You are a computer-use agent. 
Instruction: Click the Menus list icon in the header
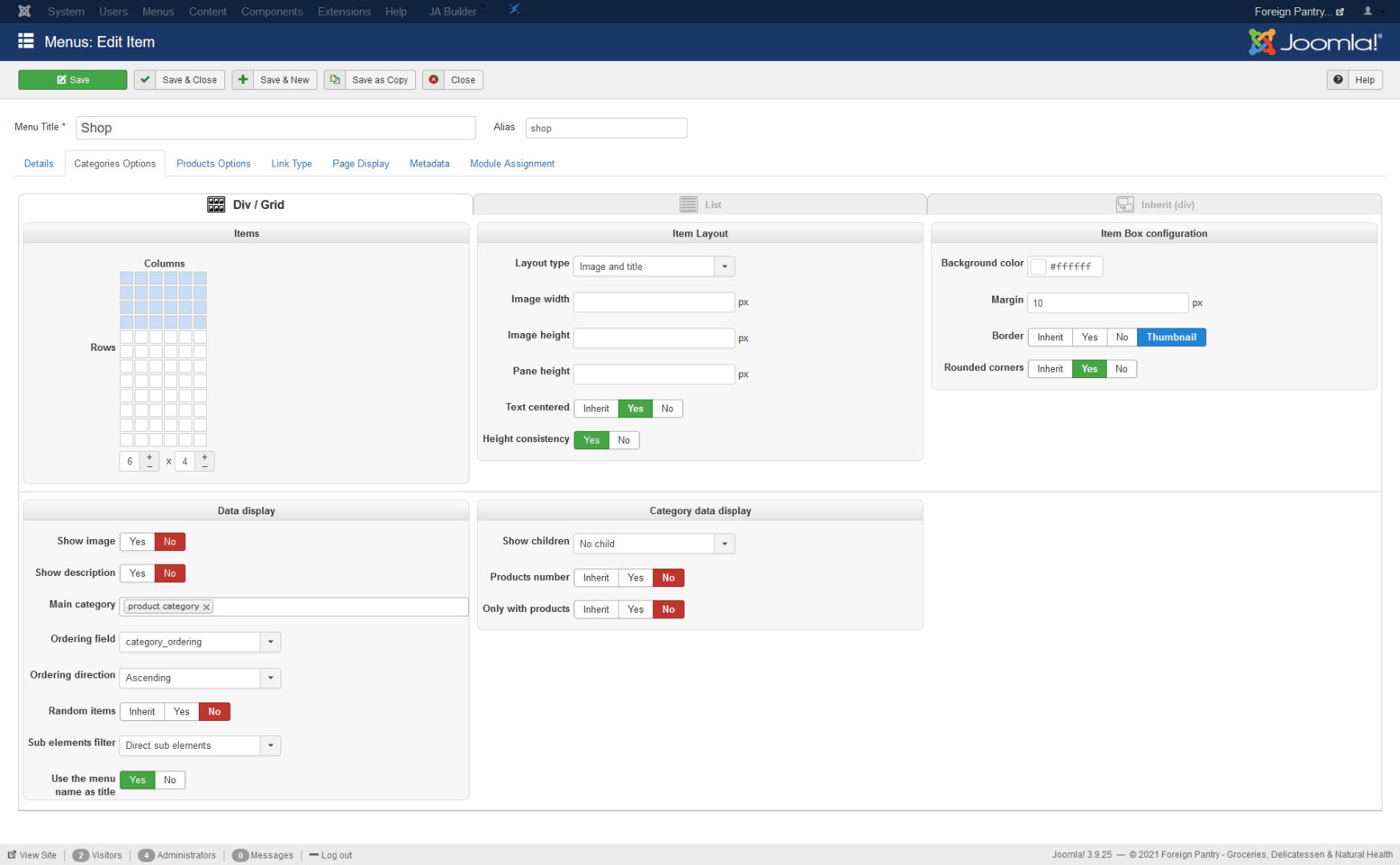tap(26, 41)
